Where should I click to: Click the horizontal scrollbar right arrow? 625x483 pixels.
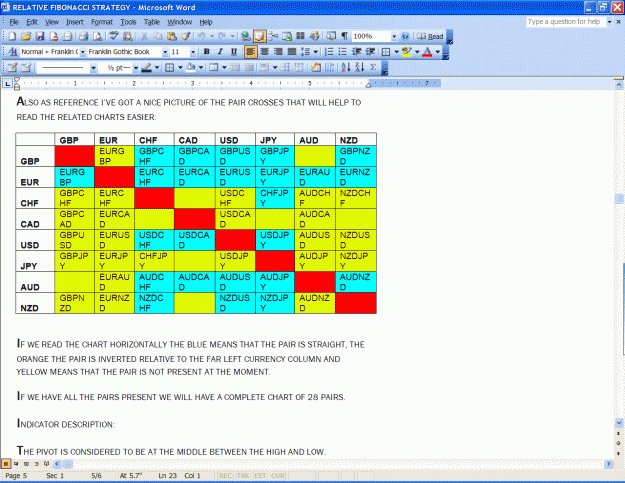click(609, 464)
